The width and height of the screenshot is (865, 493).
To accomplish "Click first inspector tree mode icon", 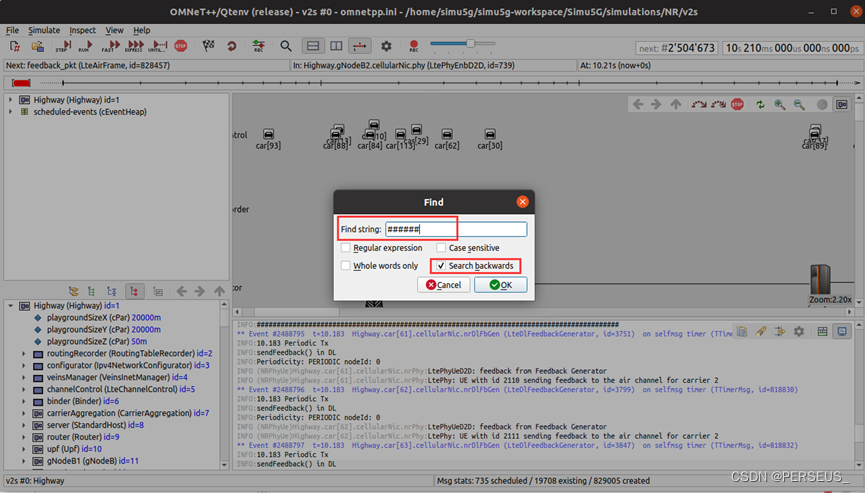I will coord(73,291).
